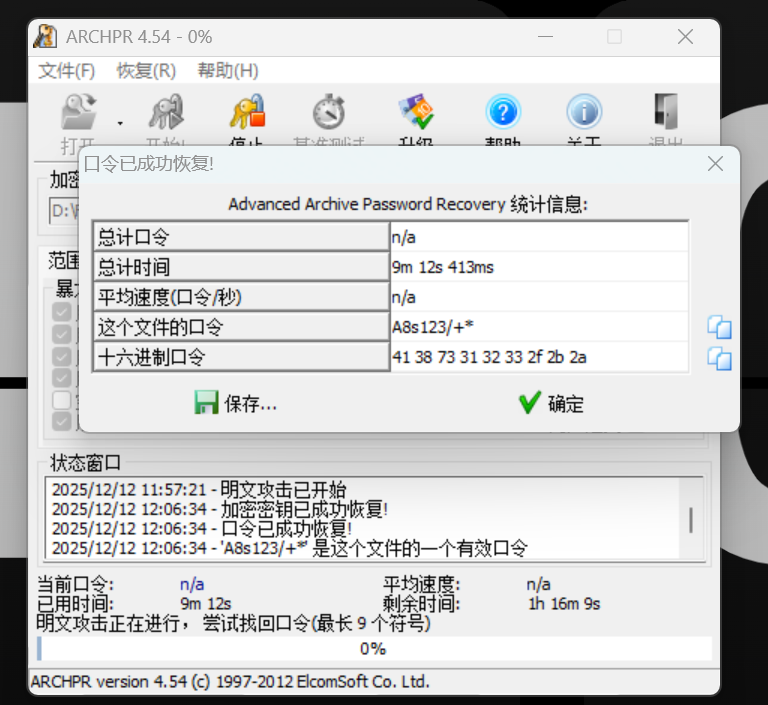Screen dimensions: 768x705
Task: Click the total time 9m 12s 413ms
Action: coord(443,267)
